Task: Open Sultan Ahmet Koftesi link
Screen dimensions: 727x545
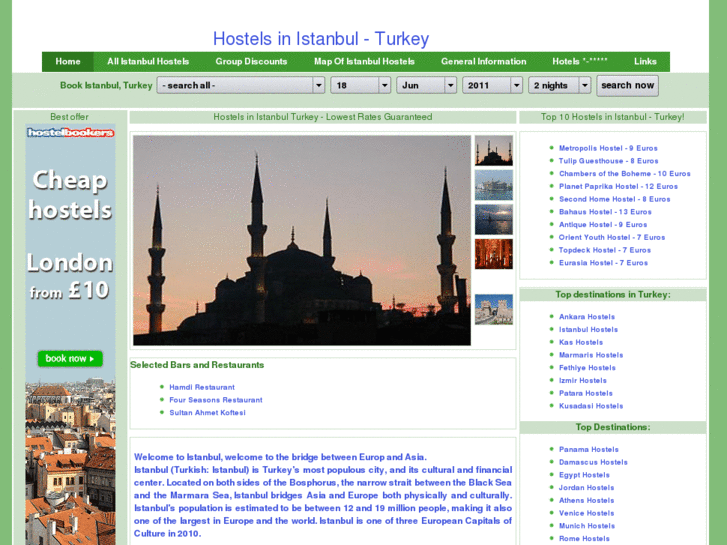Action: [207, 413]
